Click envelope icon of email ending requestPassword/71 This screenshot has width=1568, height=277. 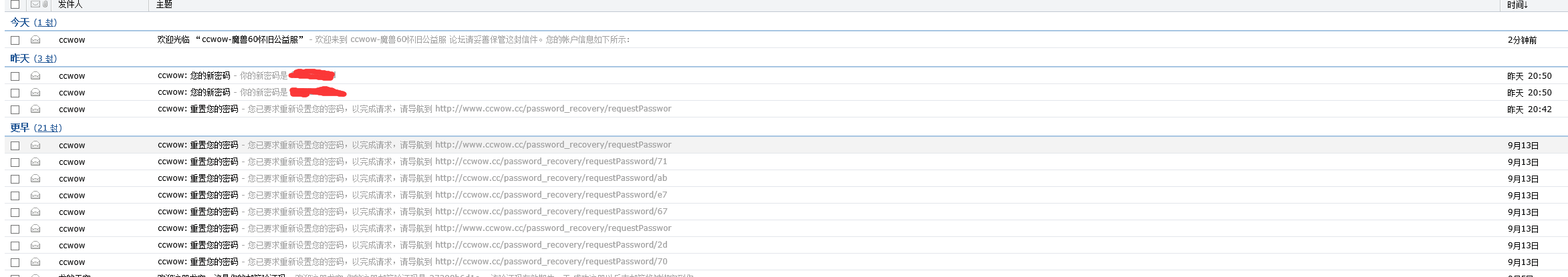(x=35, y=162)
